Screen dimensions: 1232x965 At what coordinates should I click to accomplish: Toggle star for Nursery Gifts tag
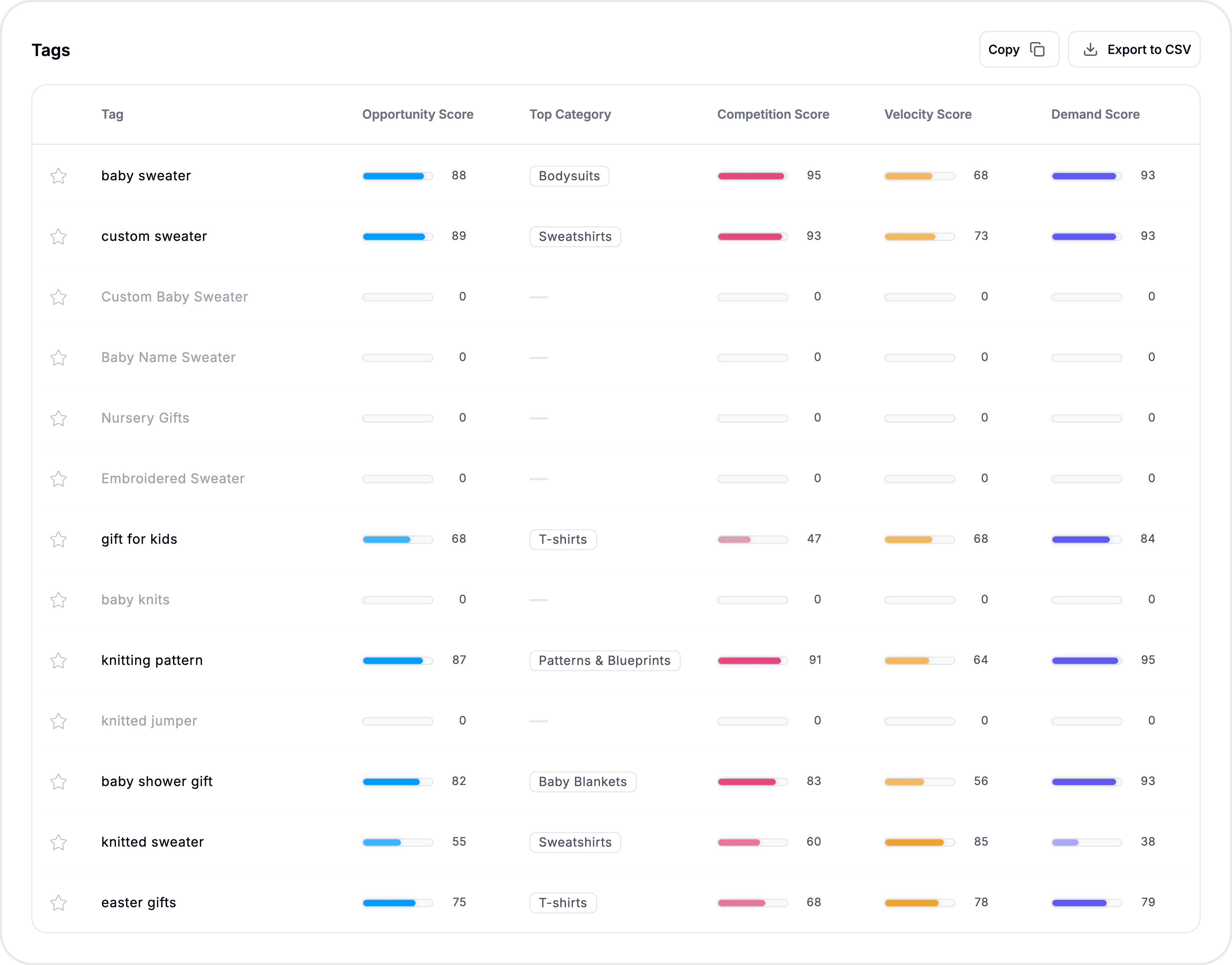[x=59, y=419]
